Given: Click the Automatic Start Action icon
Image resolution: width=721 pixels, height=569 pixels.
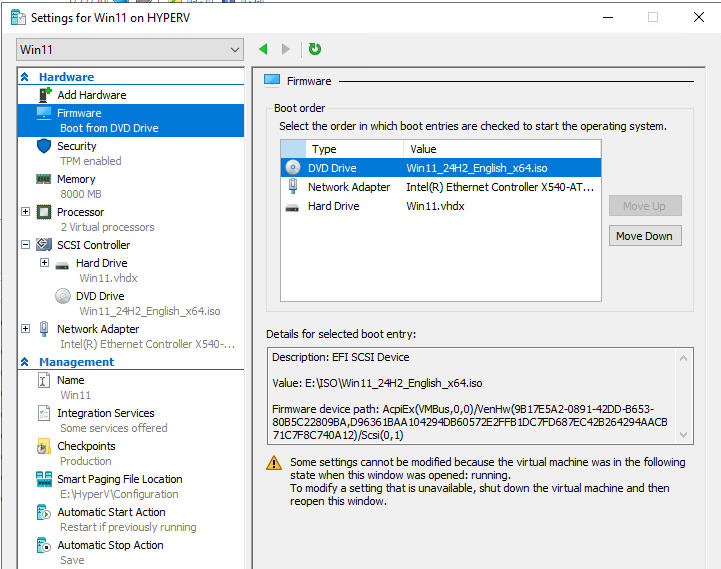Looking at the screenshot, I should 44,512.
